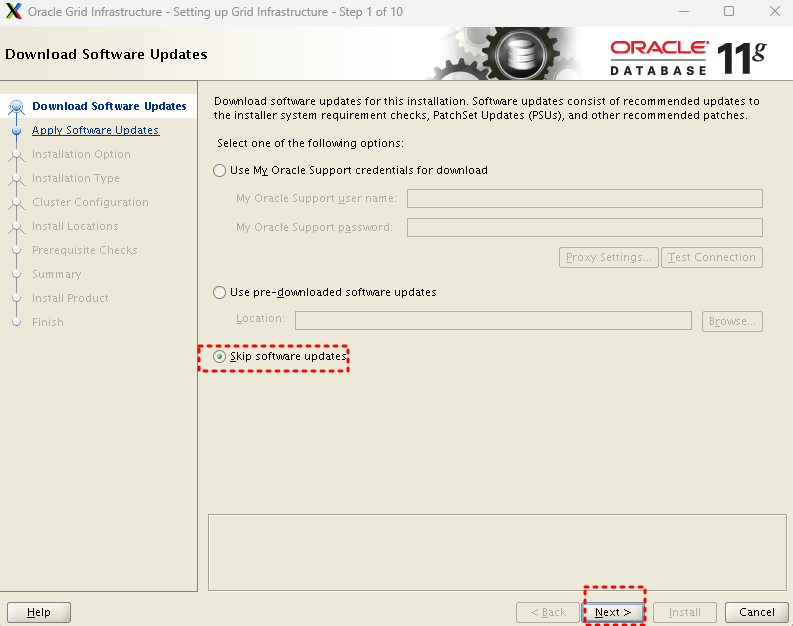Click Install Locations step label
This screenshot has height=626, width=793.
tap(75, 226)
